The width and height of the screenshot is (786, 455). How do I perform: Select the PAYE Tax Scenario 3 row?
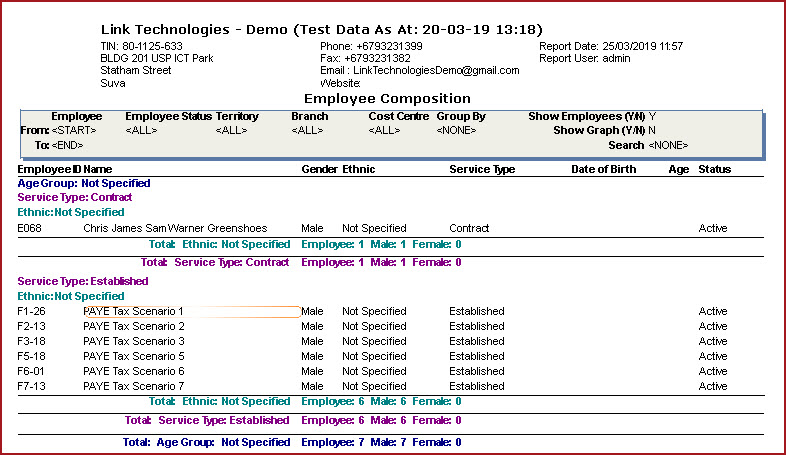coord(134,342)
